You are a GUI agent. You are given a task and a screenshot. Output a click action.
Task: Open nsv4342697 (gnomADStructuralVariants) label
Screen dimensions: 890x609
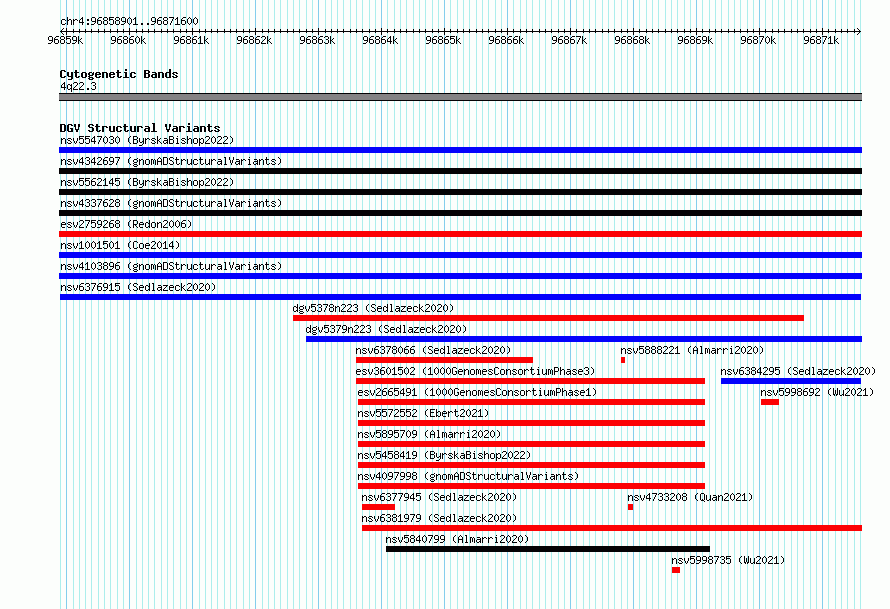tap(171, 161)
